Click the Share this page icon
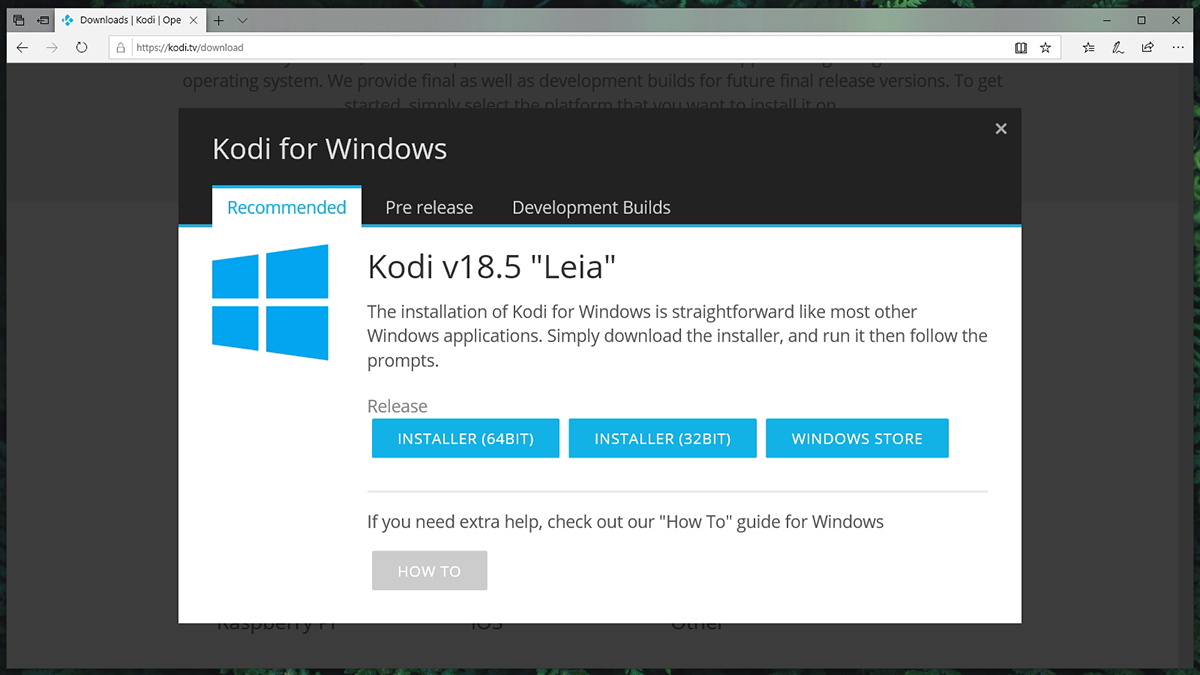 click(x=1147, y=47)
